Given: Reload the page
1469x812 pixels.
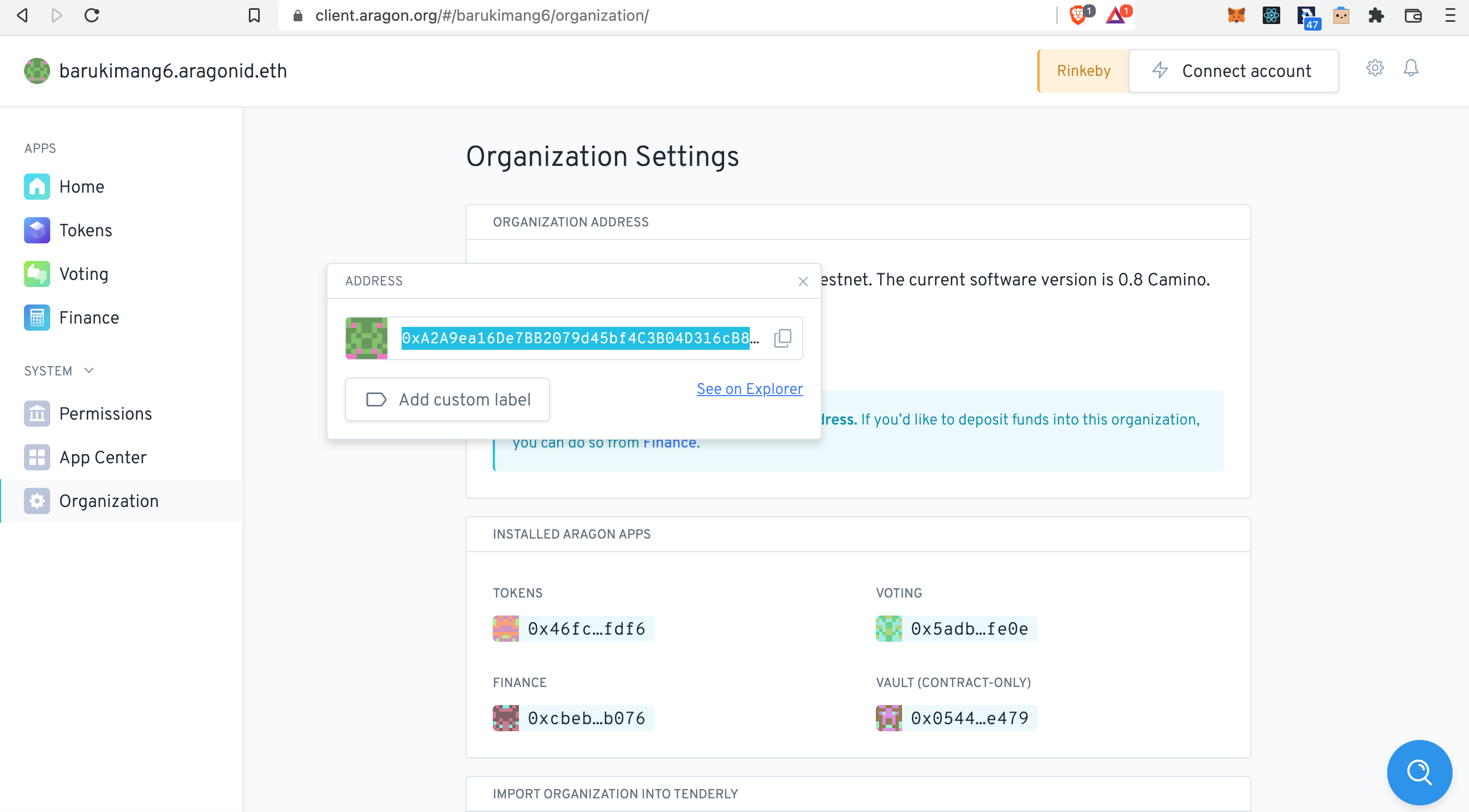Looking at the screenshot, I should (x=92, y=15).
